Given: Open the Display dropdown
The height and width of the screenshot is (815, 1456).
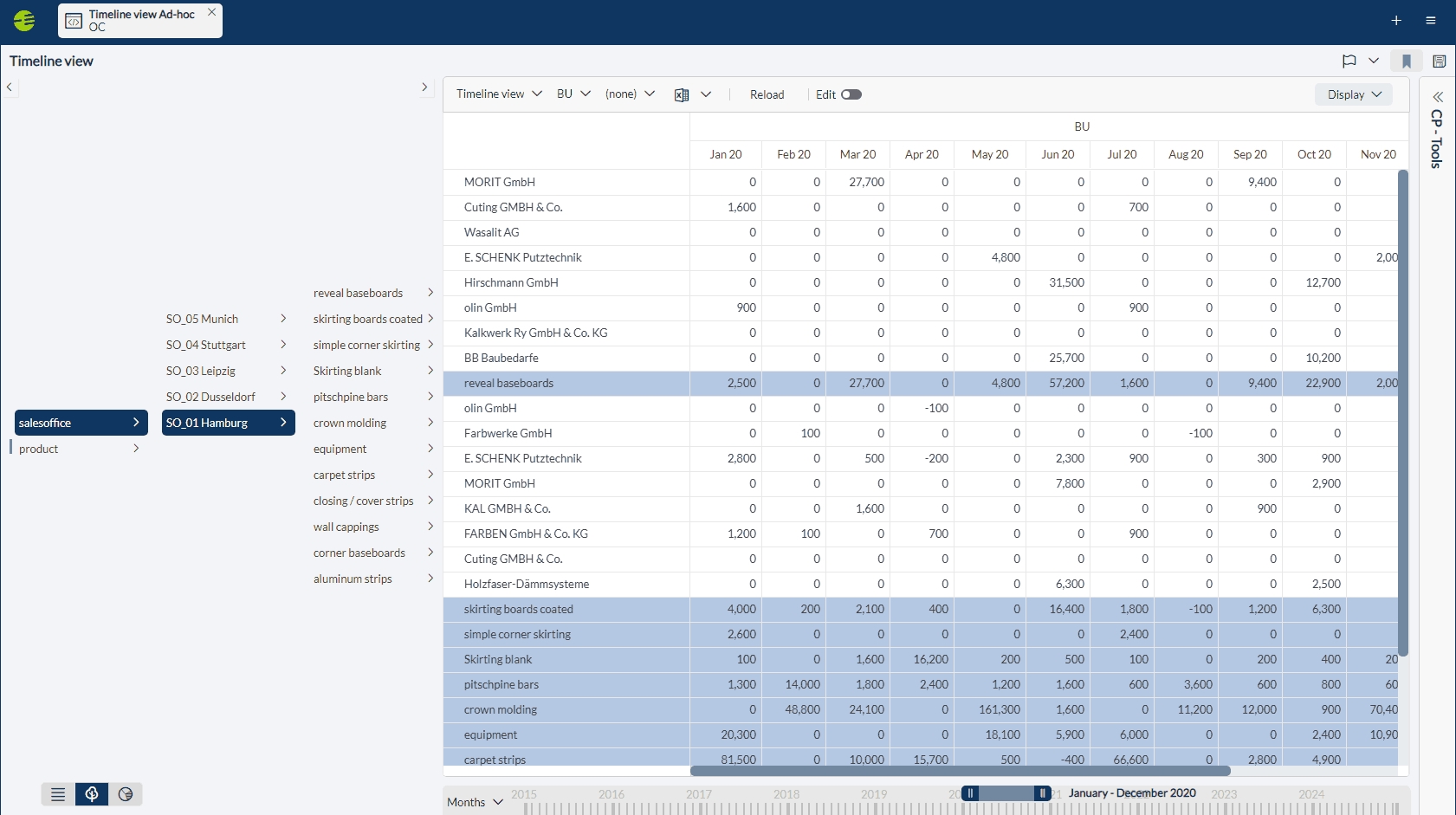Looking at the screenshot, I should pos(1353,94).
